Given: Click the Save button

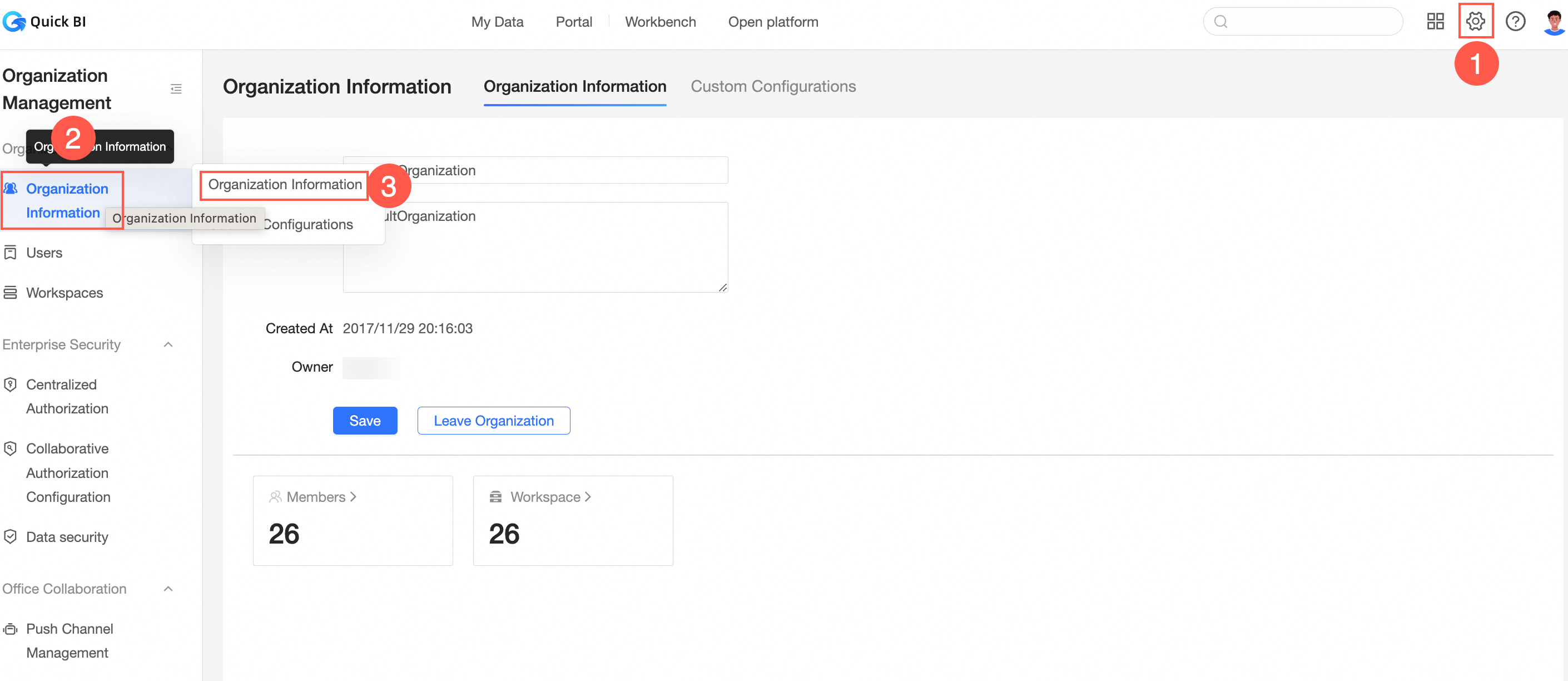Looking at the screenshot, I should coord(365,421).
